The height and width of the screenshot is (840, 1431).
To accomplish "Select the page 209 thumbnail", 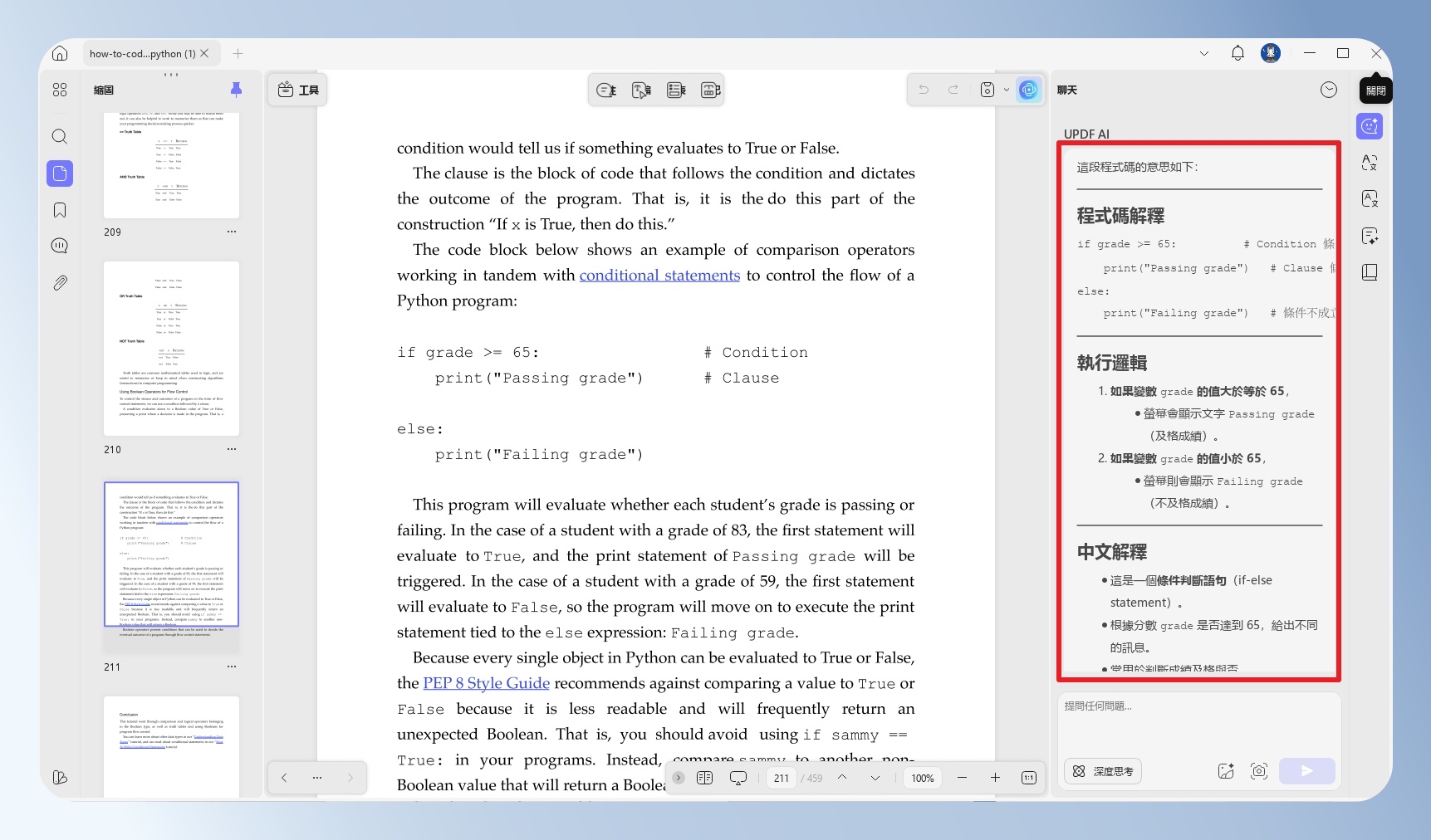I will tap(171, 166).
